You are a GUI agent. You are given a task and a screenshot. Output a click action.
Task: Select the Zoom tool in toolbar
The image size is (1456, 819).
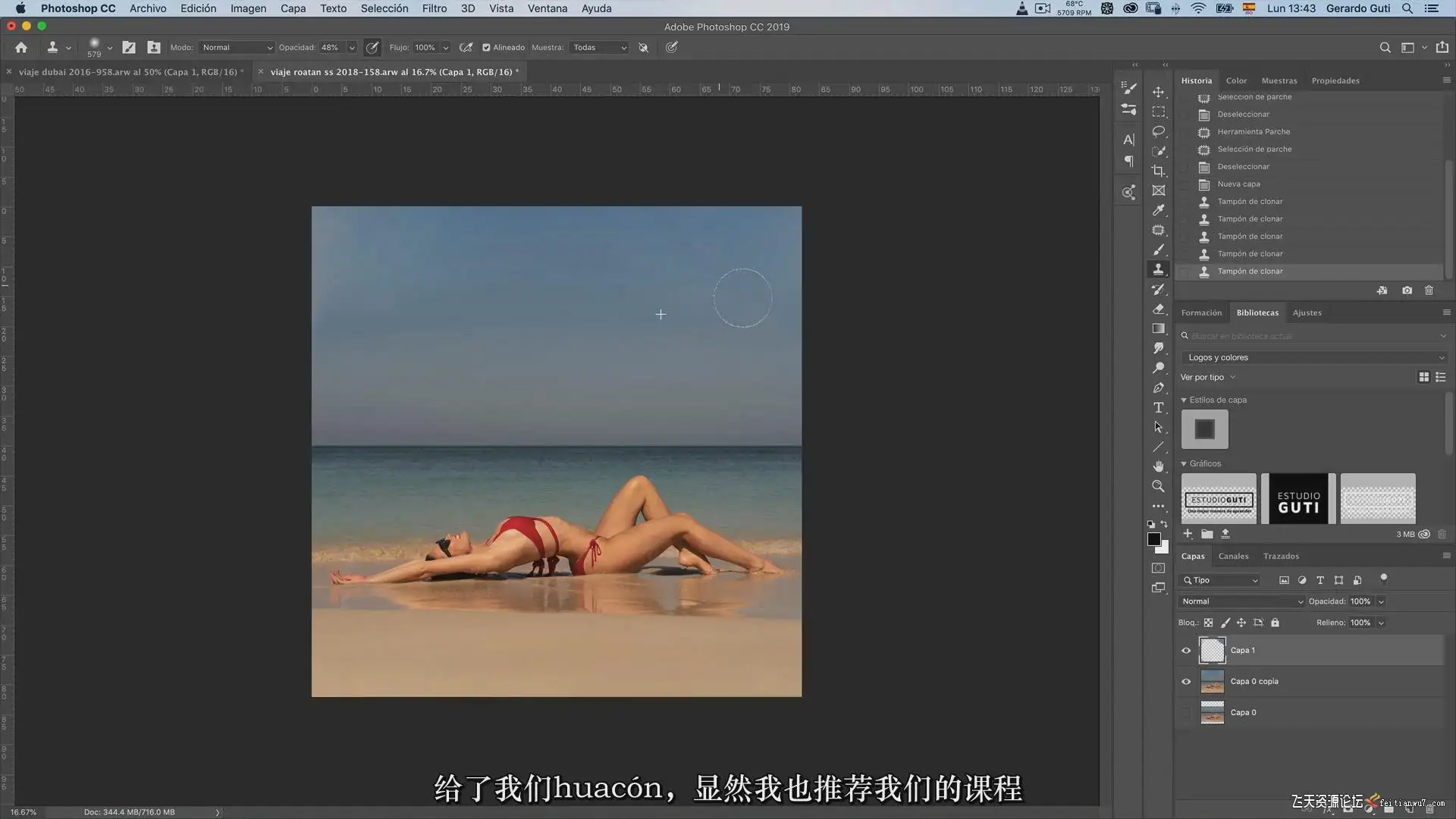pos(1158,486)
